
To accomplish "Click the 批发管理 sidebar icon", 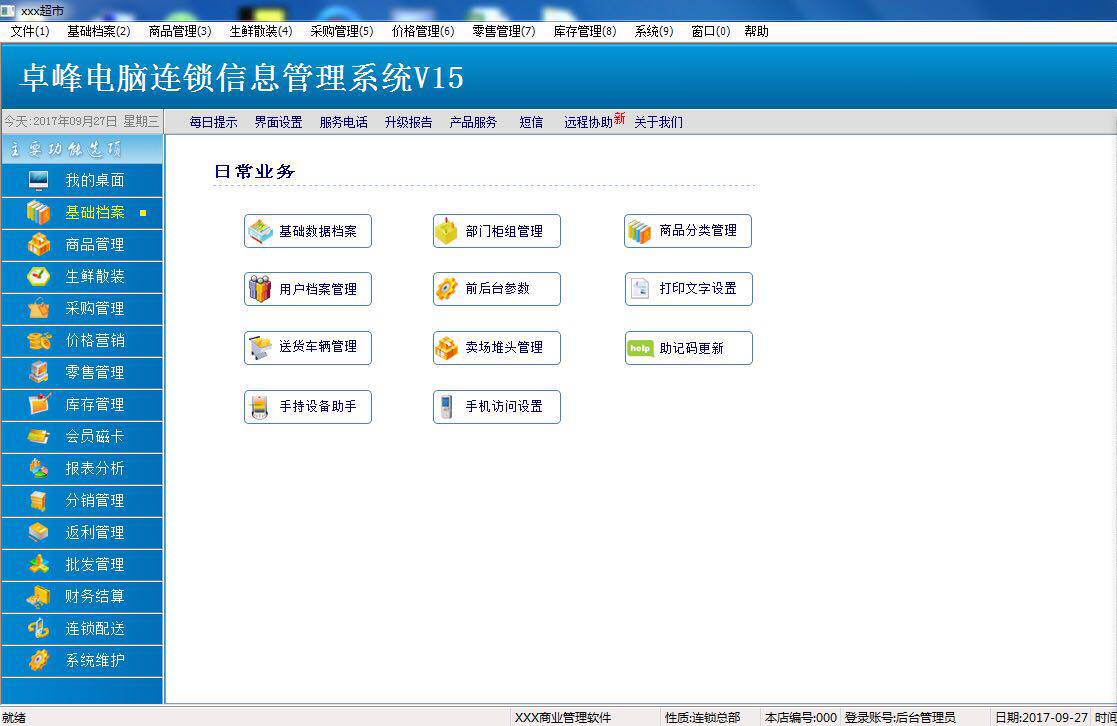I will pyautogui.click(x=38, y=564).
